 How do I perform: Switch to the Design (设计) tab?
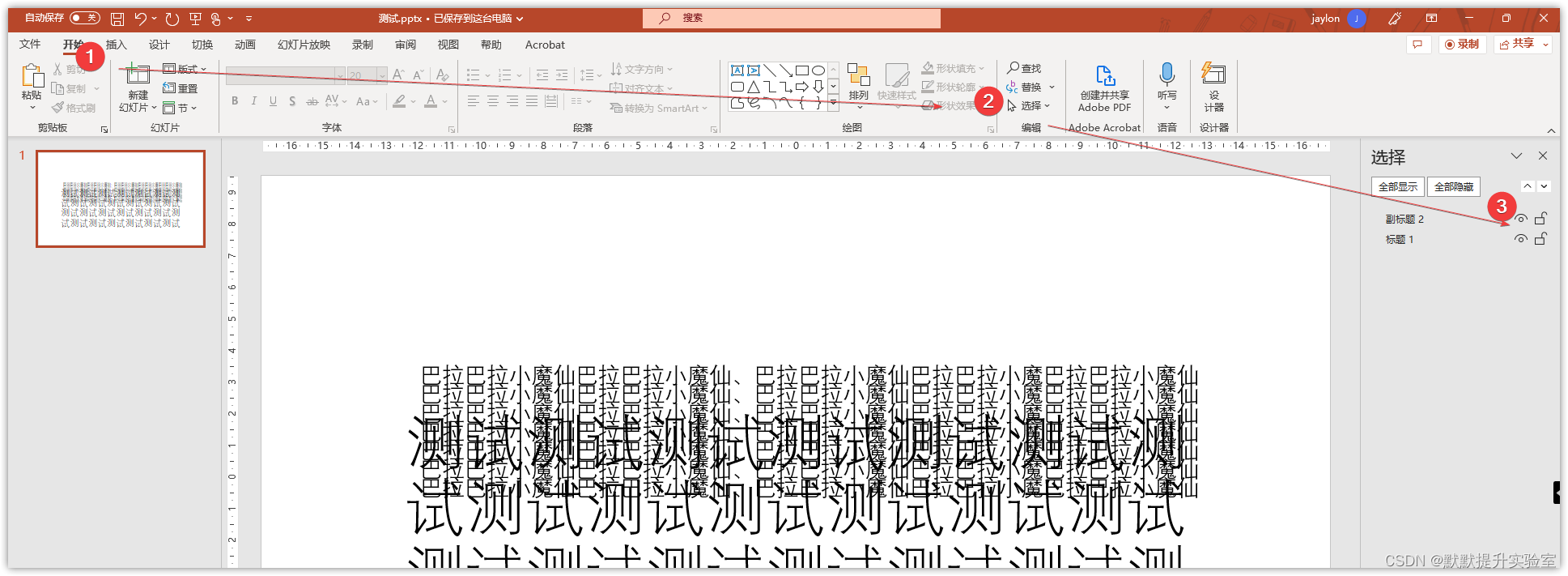point(159,45)
